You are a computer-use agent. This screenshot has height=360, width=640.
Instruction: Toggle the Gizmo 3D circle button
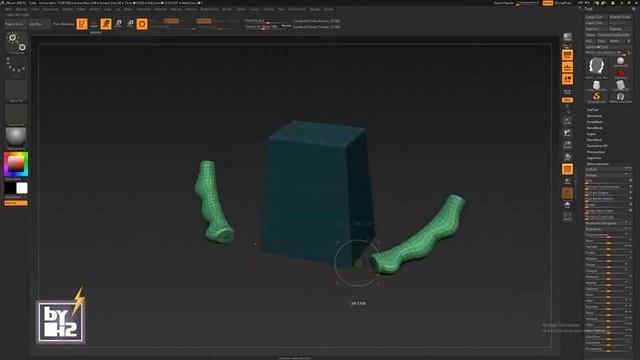tap(142, 24)
